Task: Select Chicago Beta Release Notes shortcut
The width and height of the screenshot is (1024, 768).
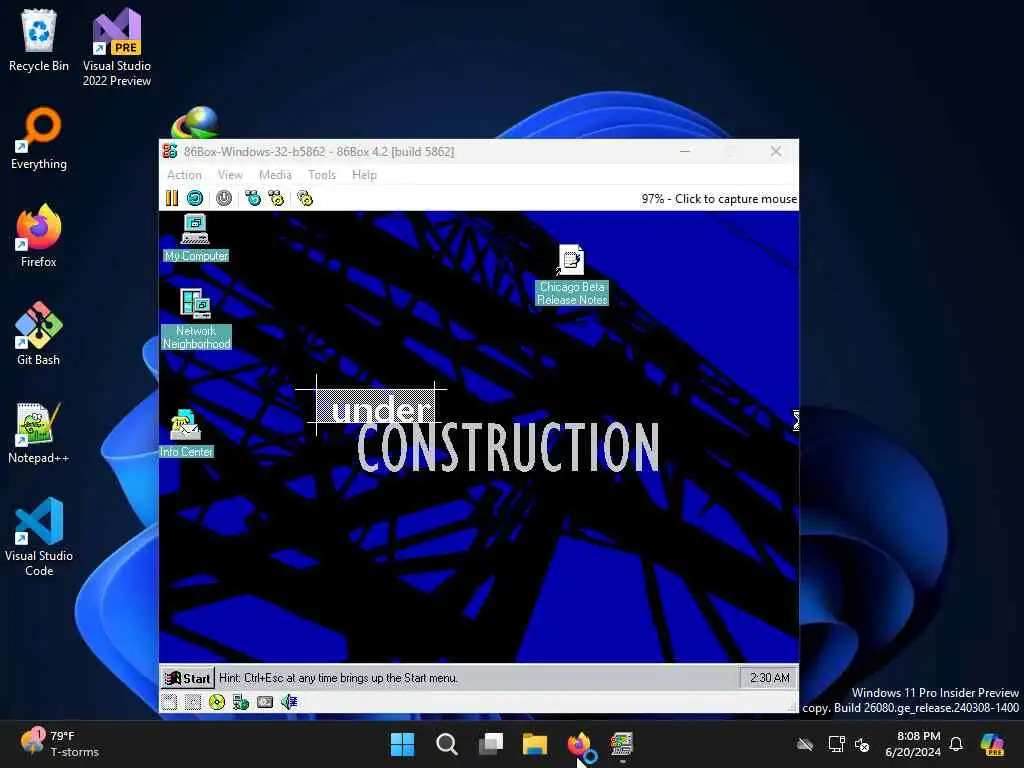Action: 572,275
